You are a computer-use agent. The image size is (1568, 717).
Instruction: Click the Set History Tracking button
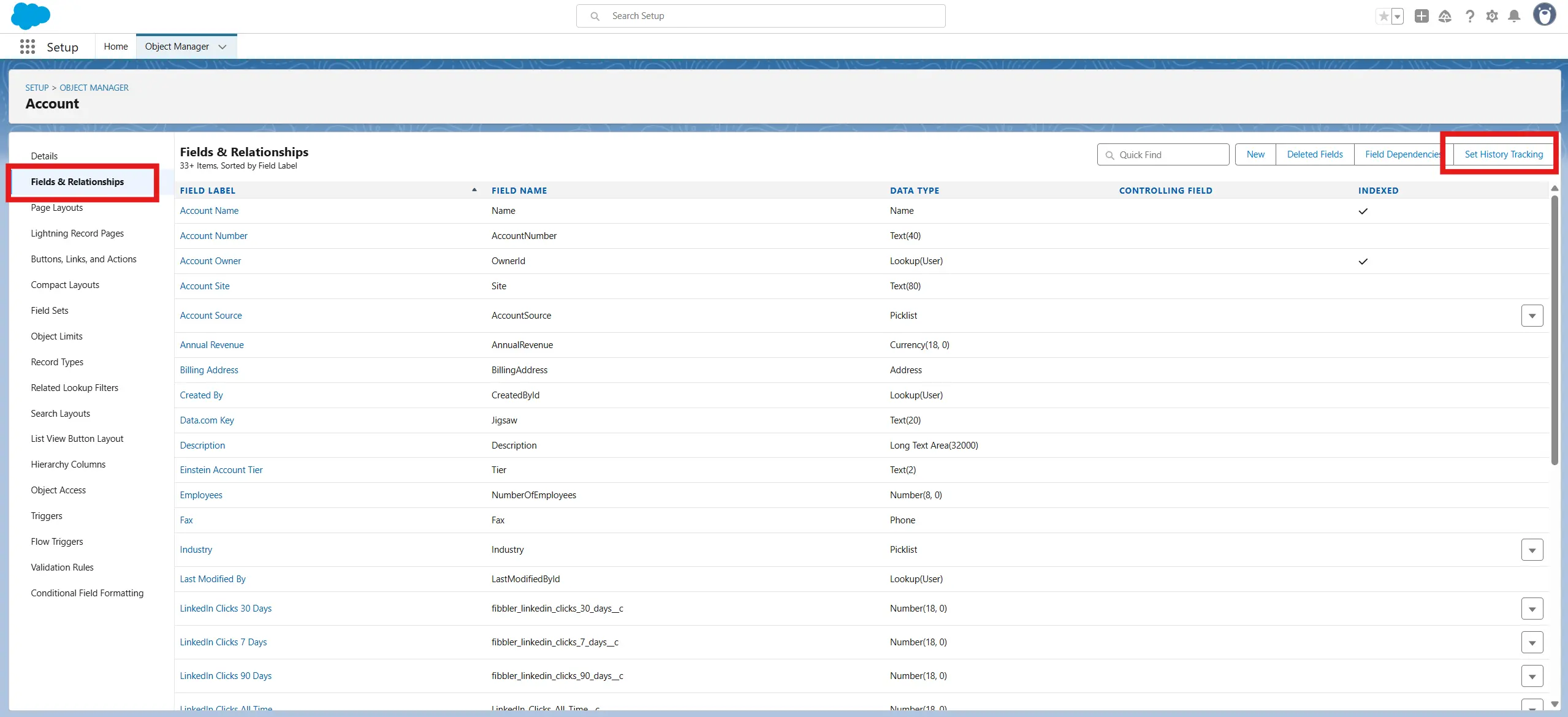point(1503,154)
